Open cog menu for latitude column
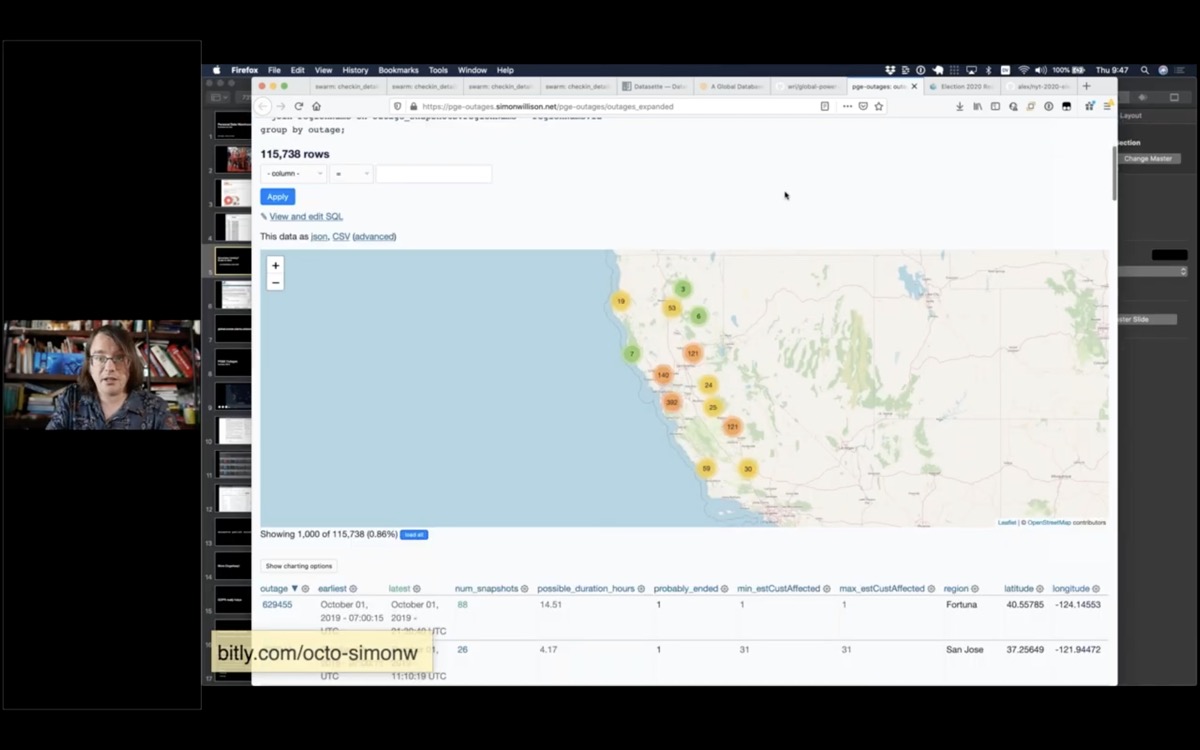 pyautogui.click(x=1040, y=589)
